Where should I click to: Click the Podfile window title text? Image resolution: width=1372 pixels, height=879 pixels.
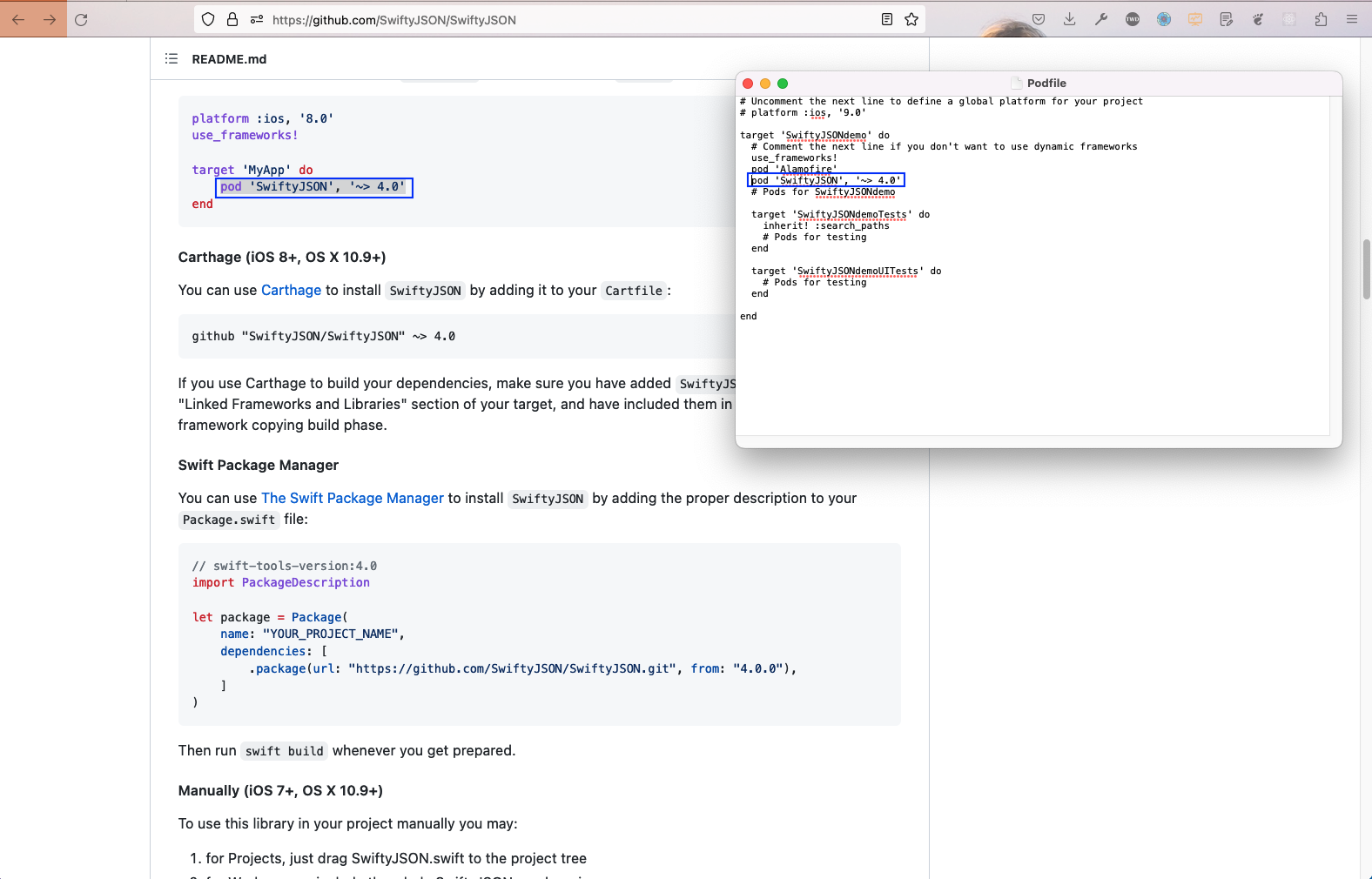coord(1046,83)
